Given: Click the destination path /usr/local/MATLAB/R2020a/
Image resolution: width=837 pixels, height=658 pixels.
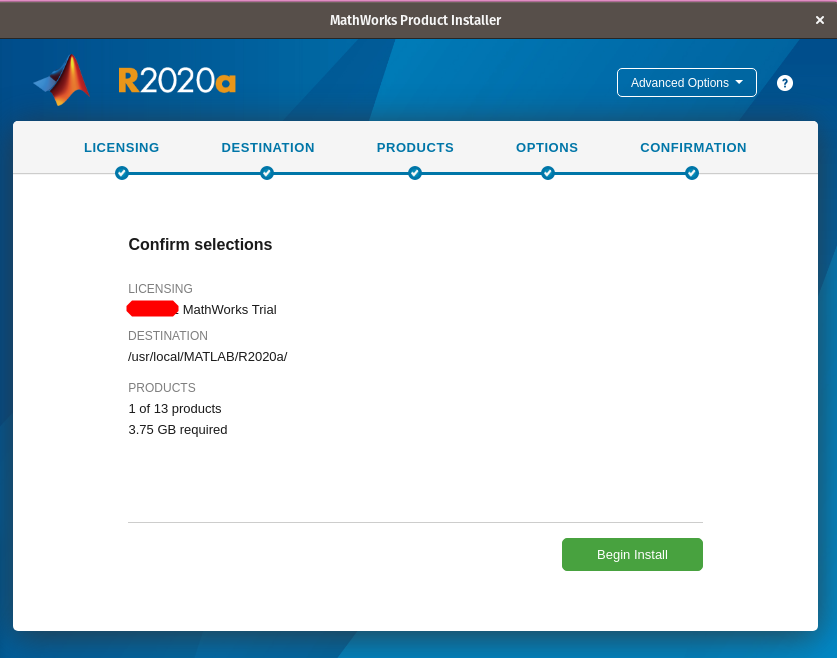Looking at the screenshot, I should 208,357.
